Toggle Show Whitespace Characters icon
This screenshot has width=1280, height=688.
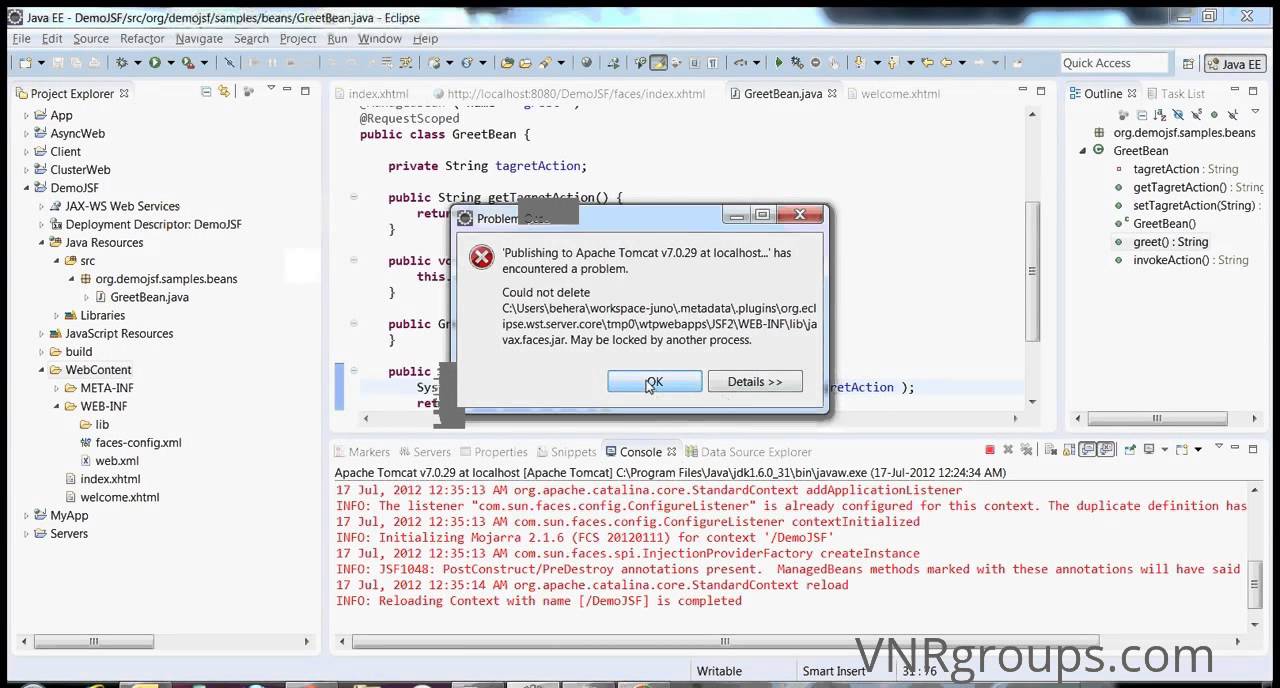[712, 62]
